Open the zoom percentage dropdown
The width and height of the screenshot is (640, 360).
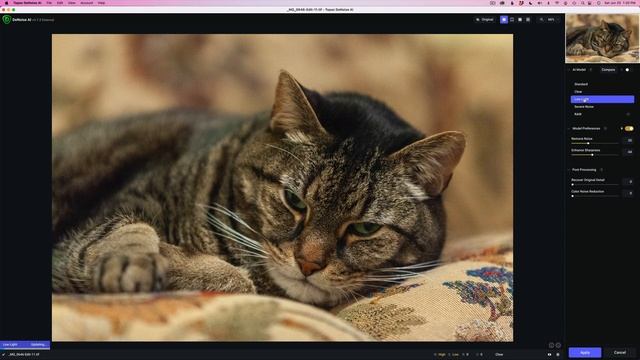tap(553, 20)
